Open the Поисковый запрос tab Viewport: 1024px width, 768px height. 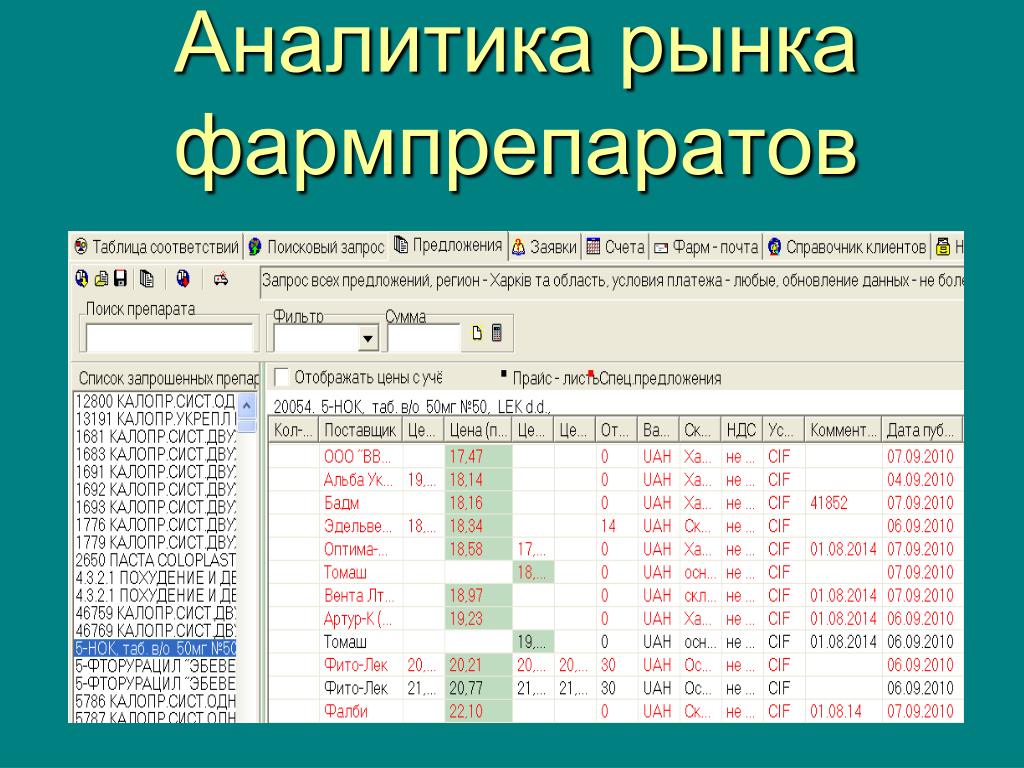317,247
